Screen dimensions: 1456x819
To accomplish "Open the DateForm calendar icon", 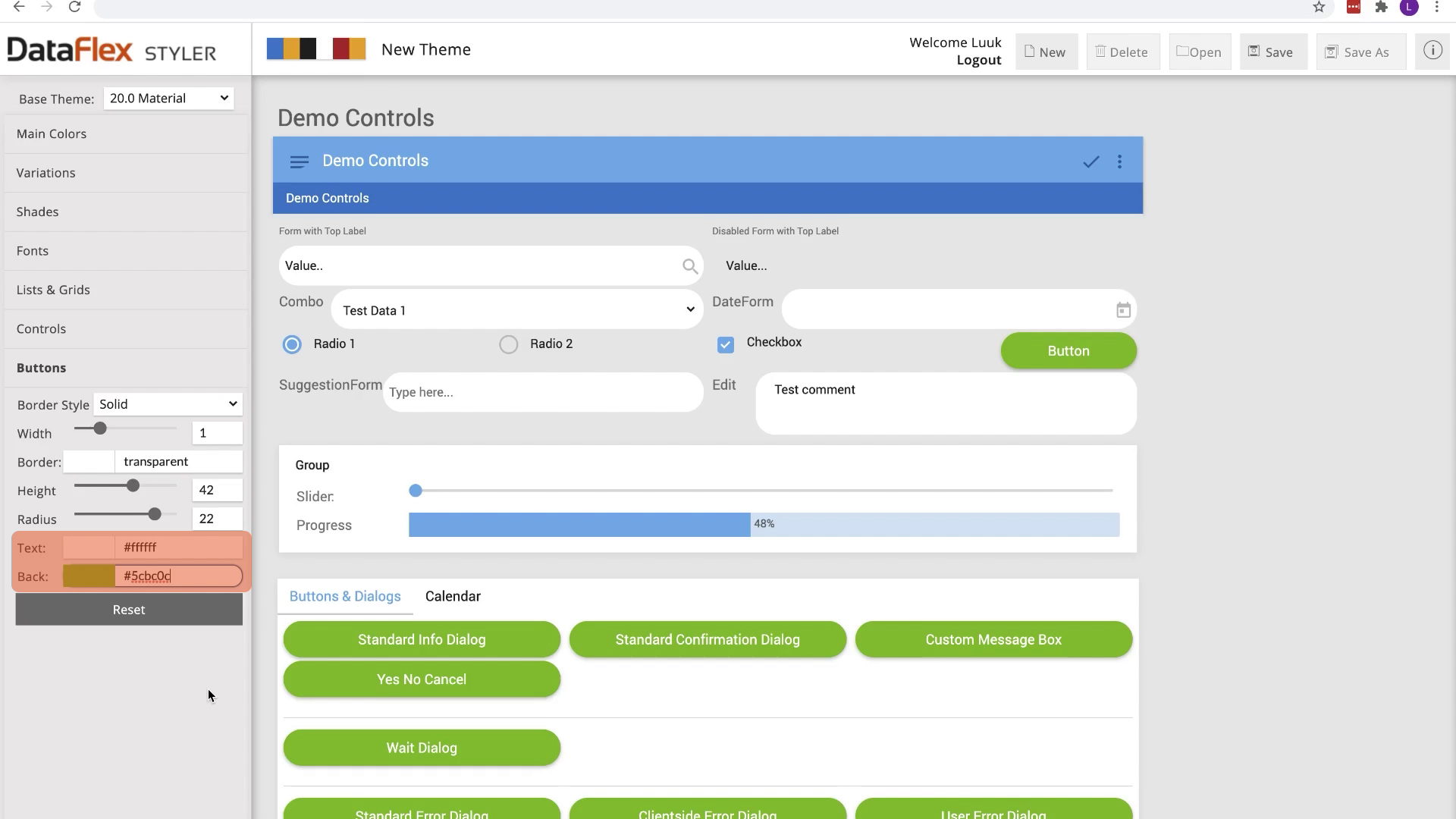I will 1123,310.
